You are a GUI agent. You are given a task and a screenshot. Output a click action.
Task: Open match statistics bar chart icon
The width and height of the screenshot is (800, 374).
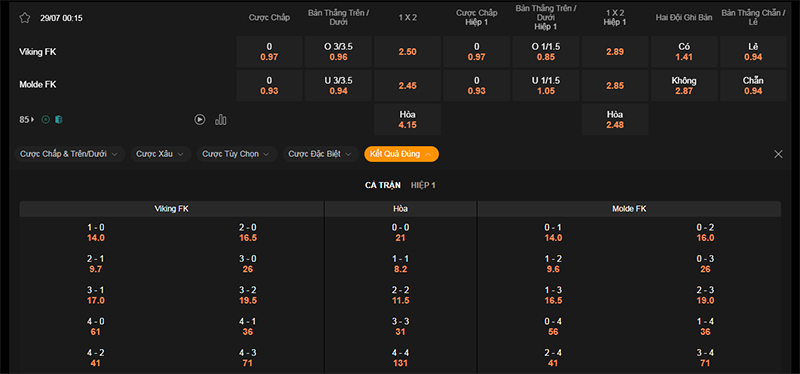221,119
